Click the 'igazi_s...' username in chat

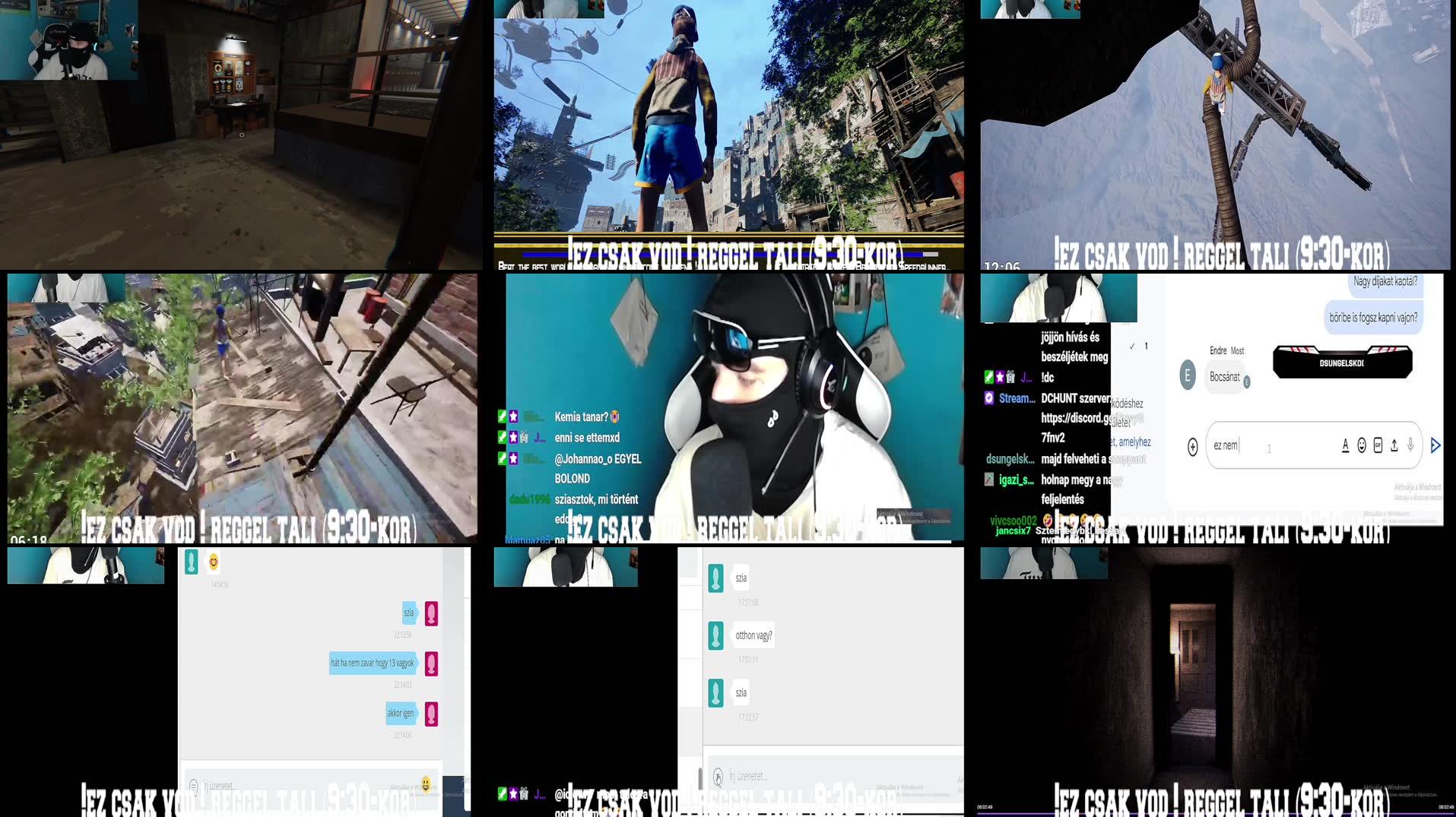(x=1016, y=480)
